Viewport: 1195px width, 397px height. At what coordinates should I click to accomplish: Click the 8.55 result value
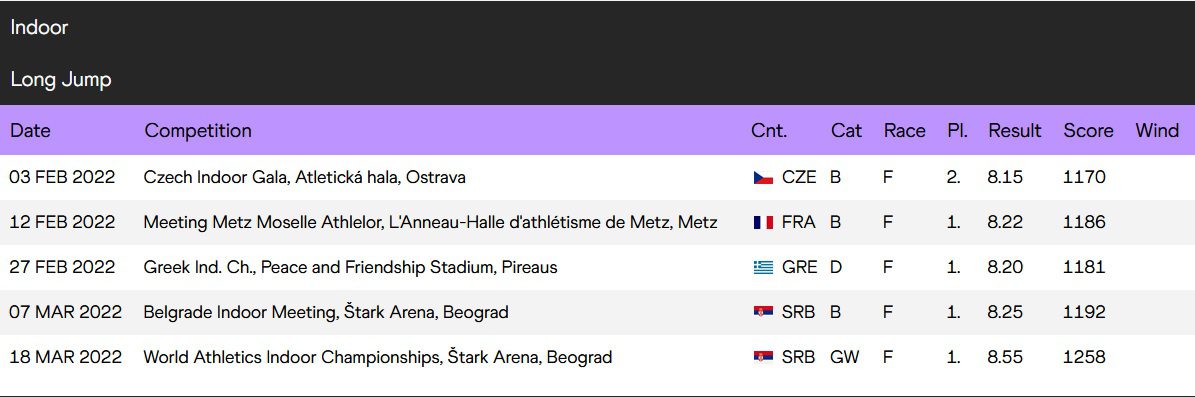pyautogui.click(x=1005, y=357)
